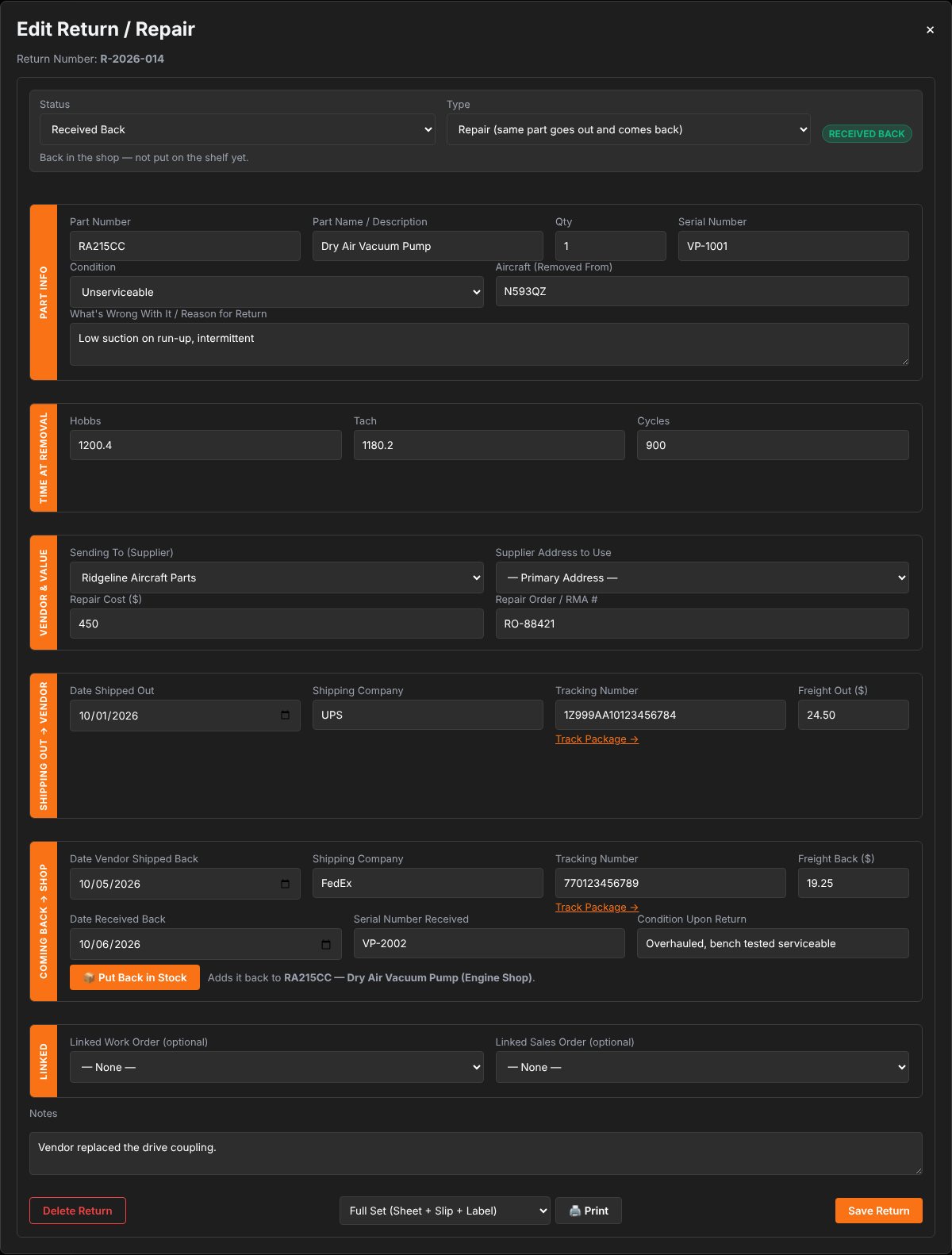Choose a supplier in Sending To dropdown
This screenshot has height=1255, width=952.
(277, 578)
